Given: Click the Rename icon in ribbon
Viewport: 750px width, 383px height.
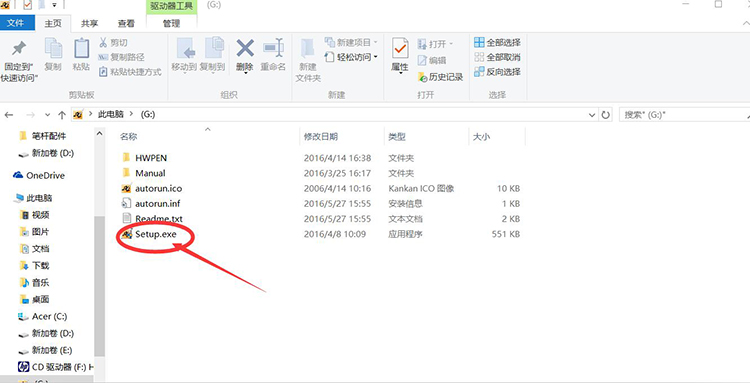Looking at the screenshot, I should [274, 48].
